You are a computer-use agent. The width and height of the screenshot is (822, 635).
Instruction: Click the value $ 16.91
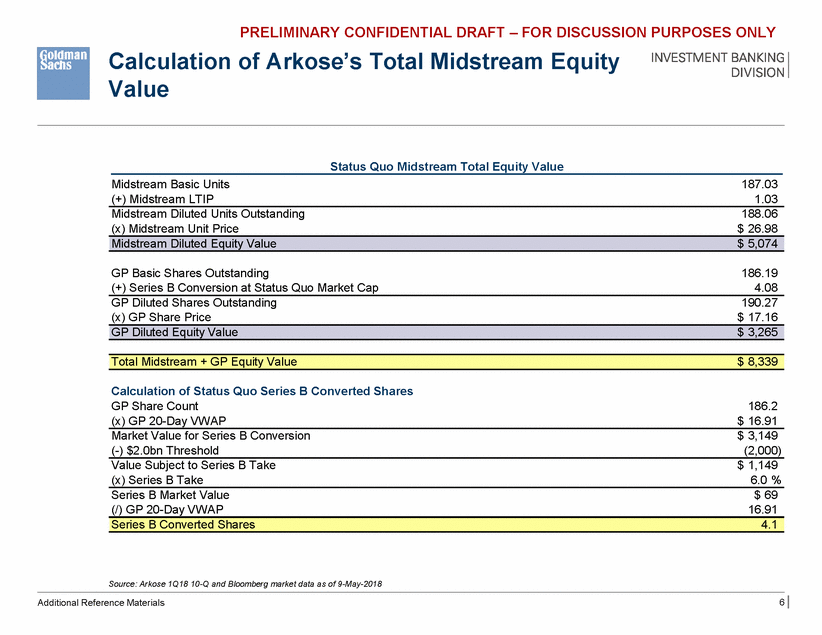tap(758, 421)
